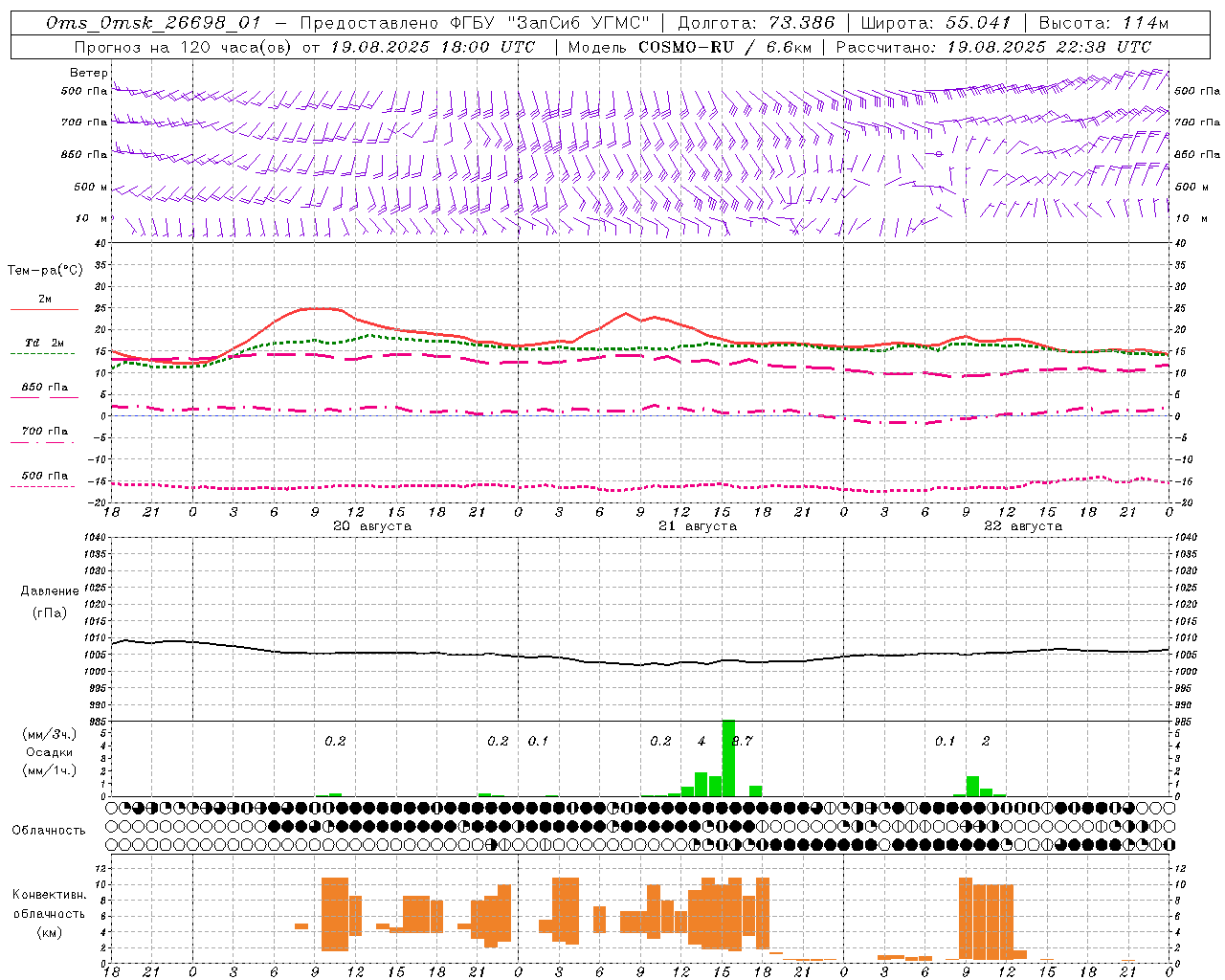Click the "(мм/3ч.)" precipitation unit label
This screenshot has width=1225, height=980.
[49, 734]
